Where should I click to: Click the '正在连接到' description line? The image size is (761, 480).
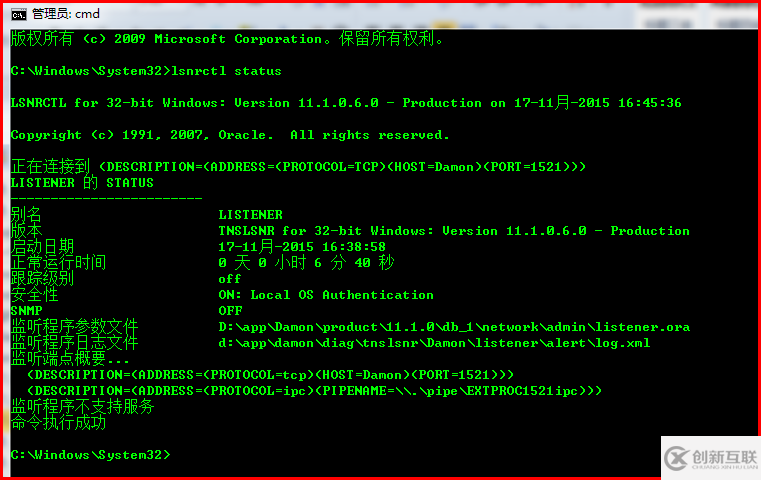(298, 166)
